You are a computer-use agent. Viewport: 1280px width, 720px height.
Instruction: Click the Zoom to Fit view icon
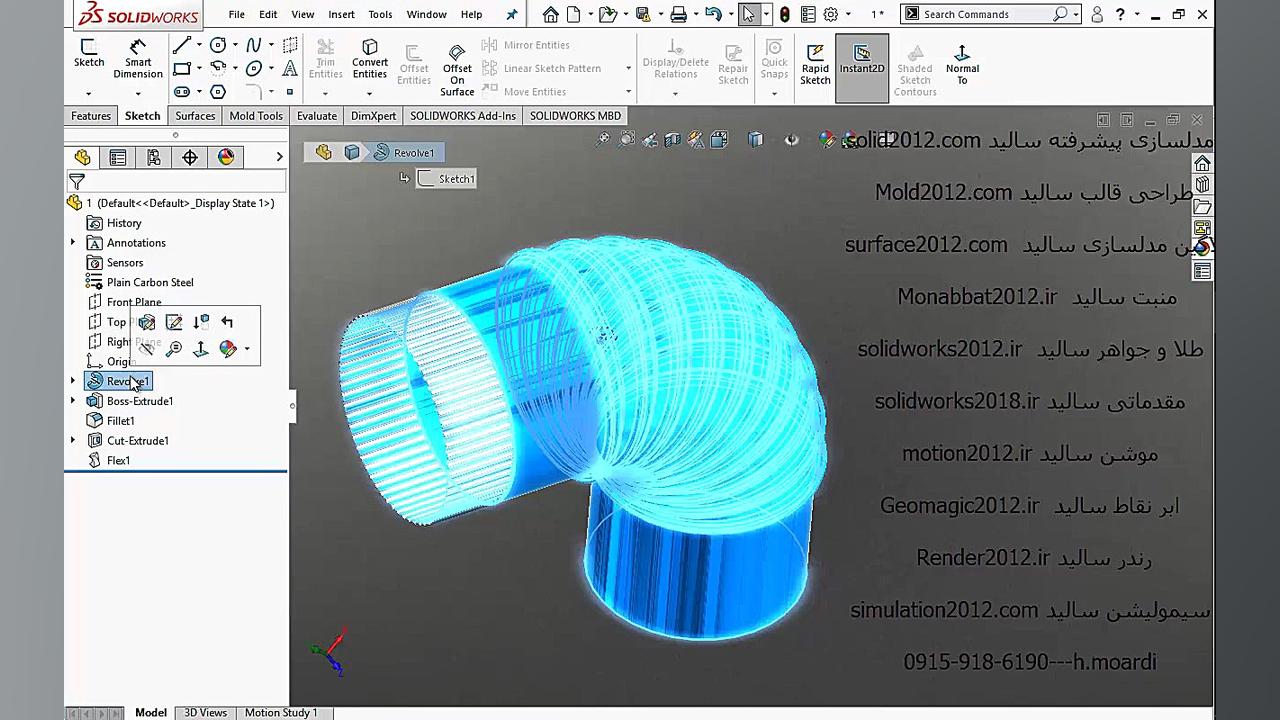pos(603,140)
